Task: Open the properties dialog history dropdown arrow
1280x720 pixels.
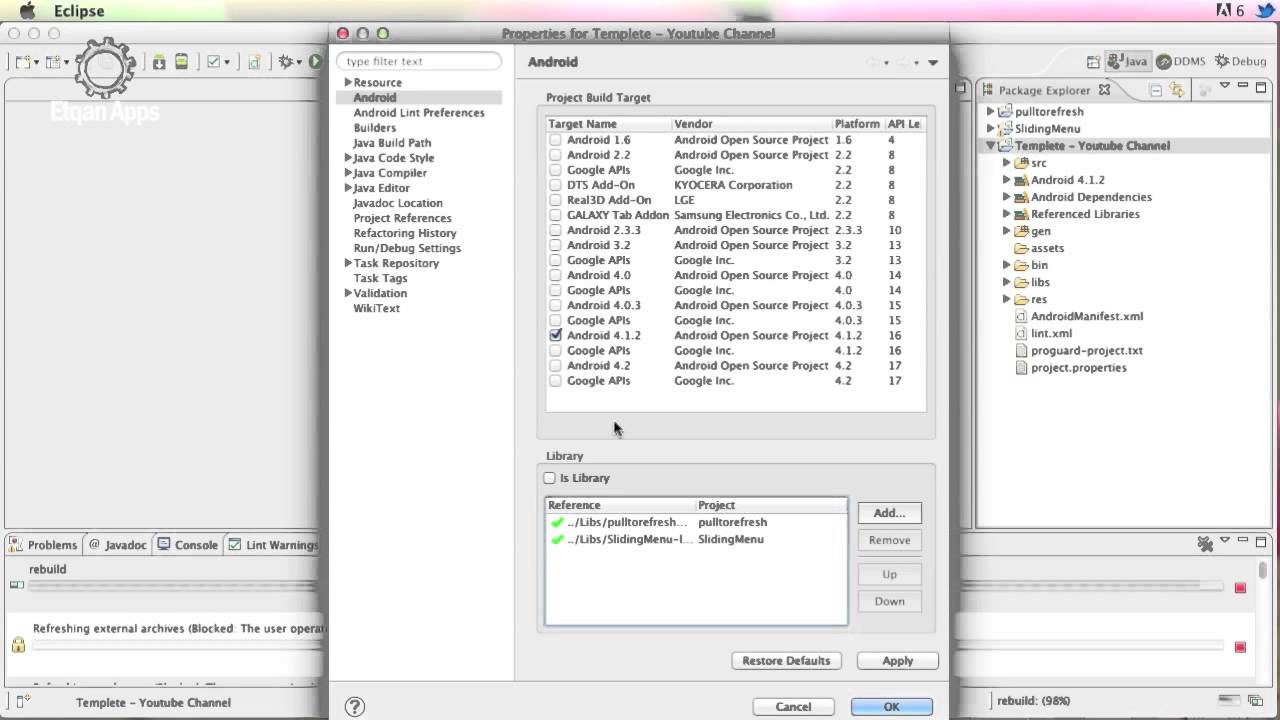Action: 933,62
